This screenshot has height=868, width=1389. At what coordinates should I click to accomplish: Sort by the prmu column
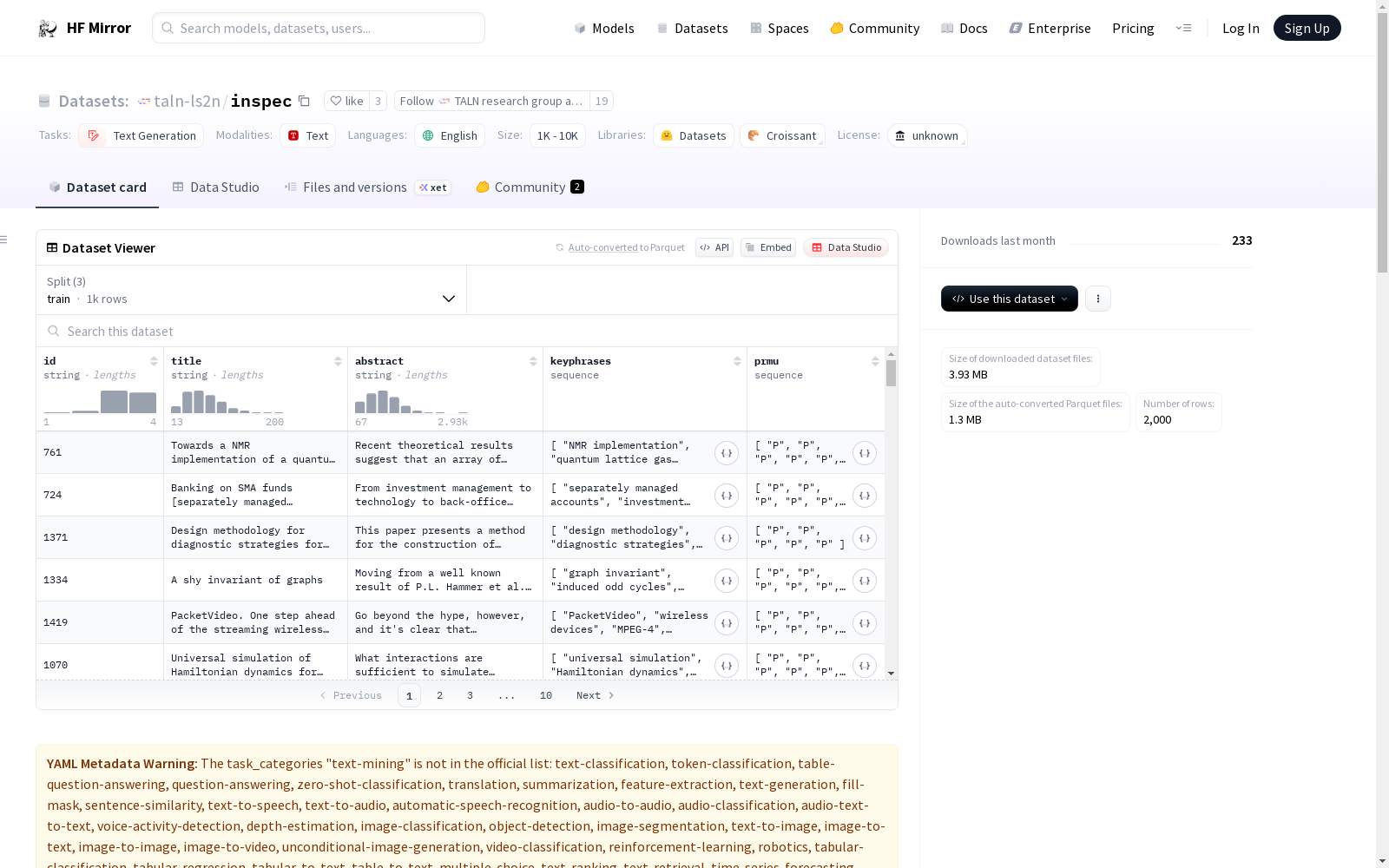[875, 361]
